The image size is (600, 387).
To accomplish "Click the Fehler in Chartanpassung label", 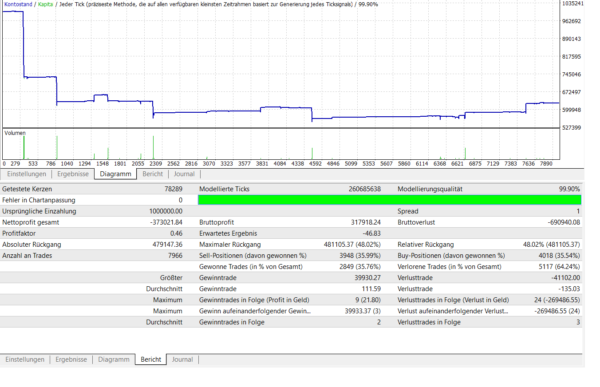I will (39, 200).
